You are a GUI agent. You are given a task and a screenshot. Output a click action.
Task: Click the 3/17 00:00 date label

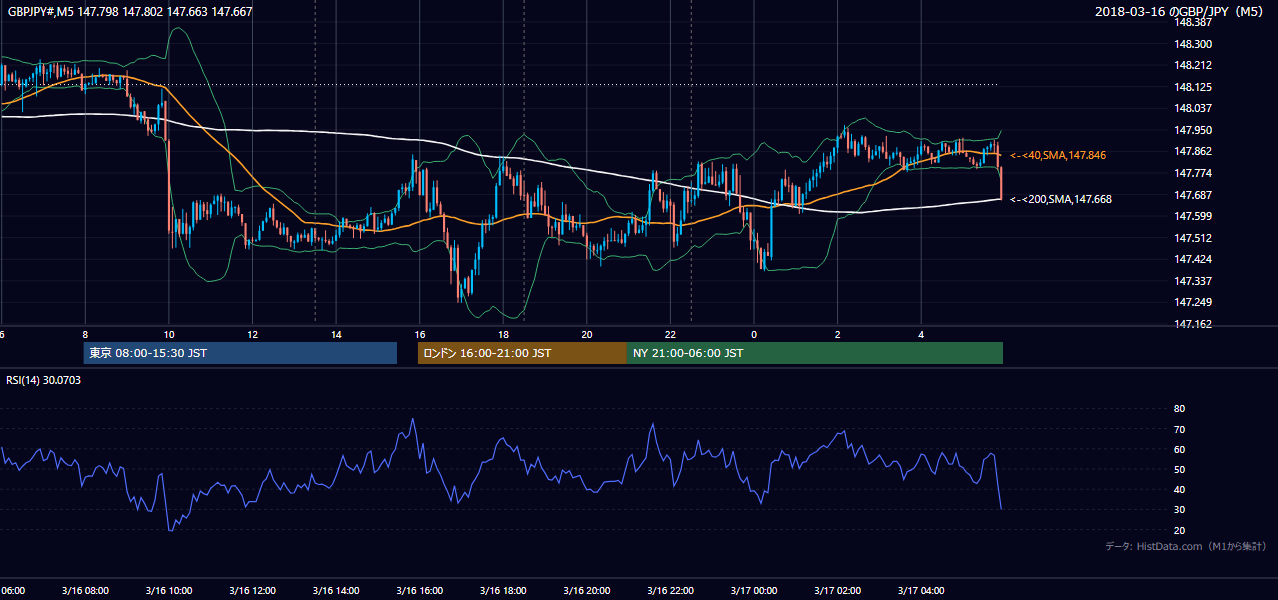pos(754,590)
